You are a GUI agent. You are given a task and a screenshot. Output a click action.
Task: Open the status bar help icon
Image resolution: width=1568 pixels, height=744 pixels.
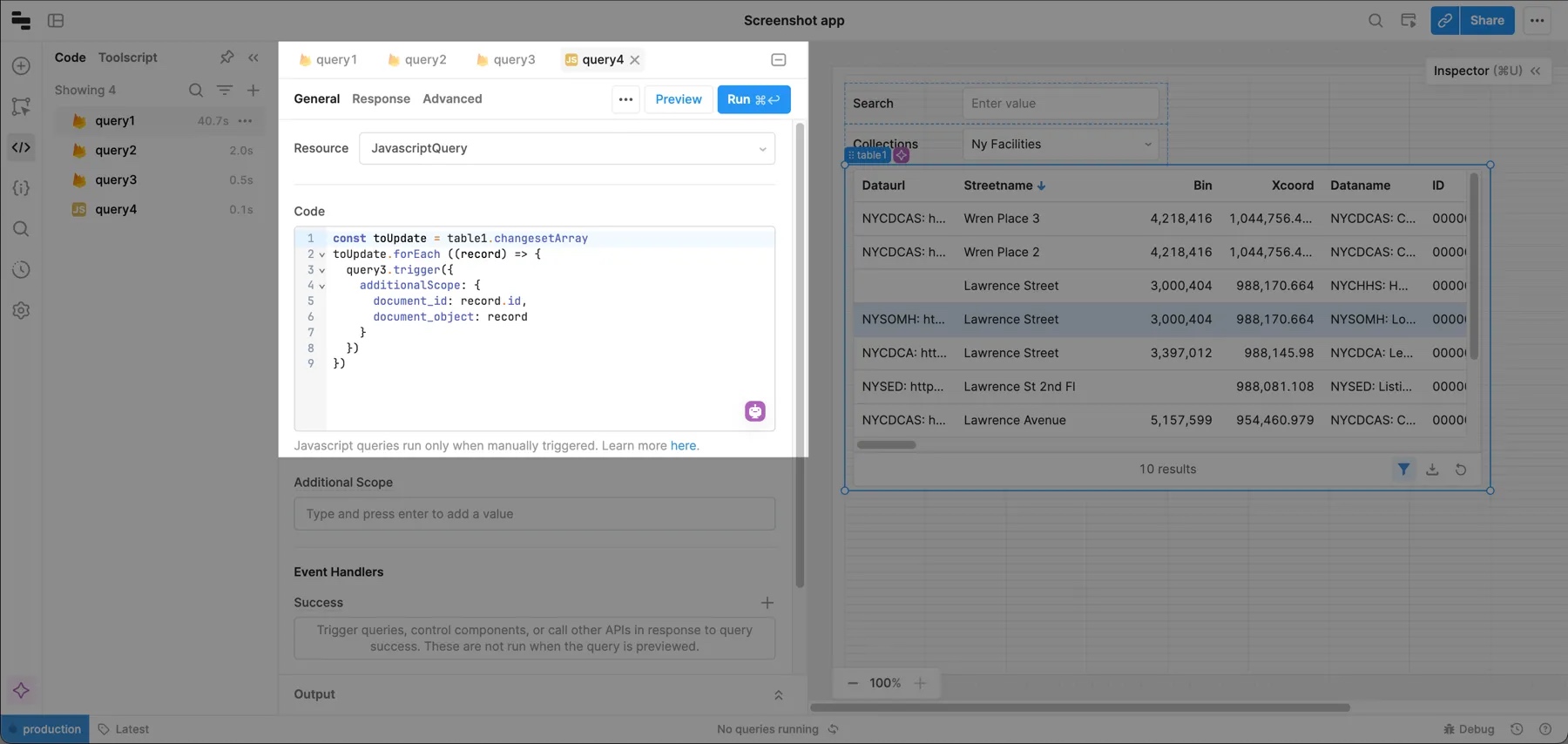[x=1545, y=729]
